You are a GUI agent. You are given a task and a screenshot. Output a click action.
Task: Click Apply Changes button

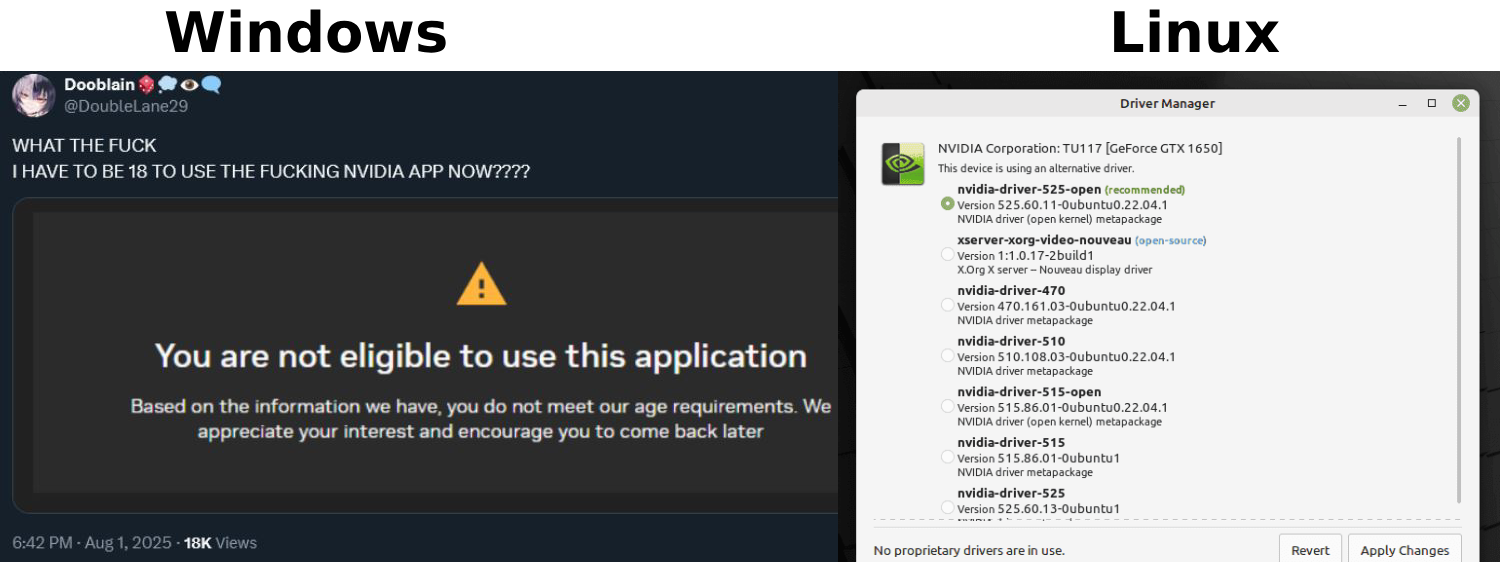pos(1404,550)
